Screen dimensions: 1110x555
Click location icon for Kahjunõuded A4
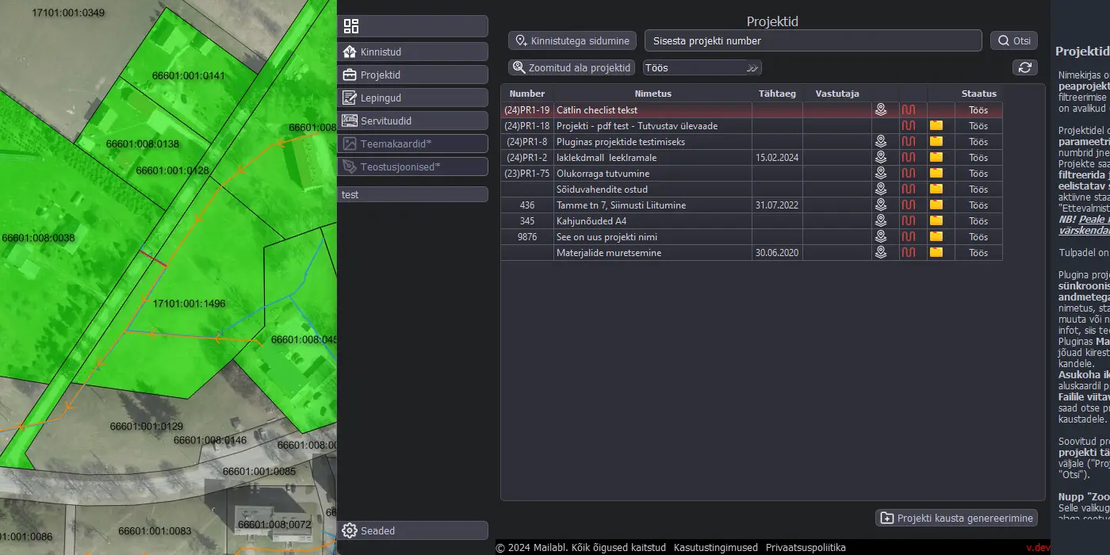click(881, 221)
